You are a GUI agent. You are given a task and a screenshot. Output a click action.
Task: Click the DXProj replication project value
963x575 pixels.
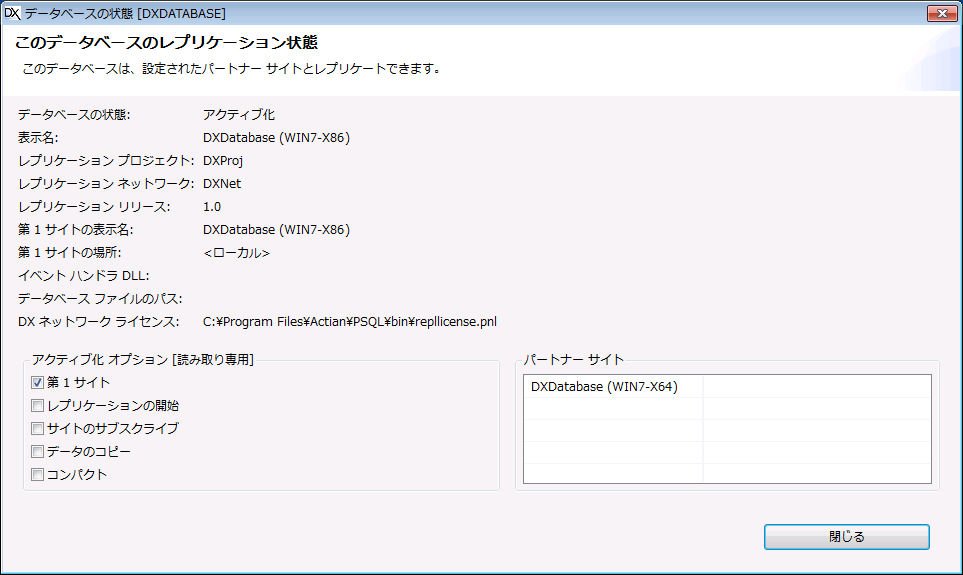[x=223, y=160]
